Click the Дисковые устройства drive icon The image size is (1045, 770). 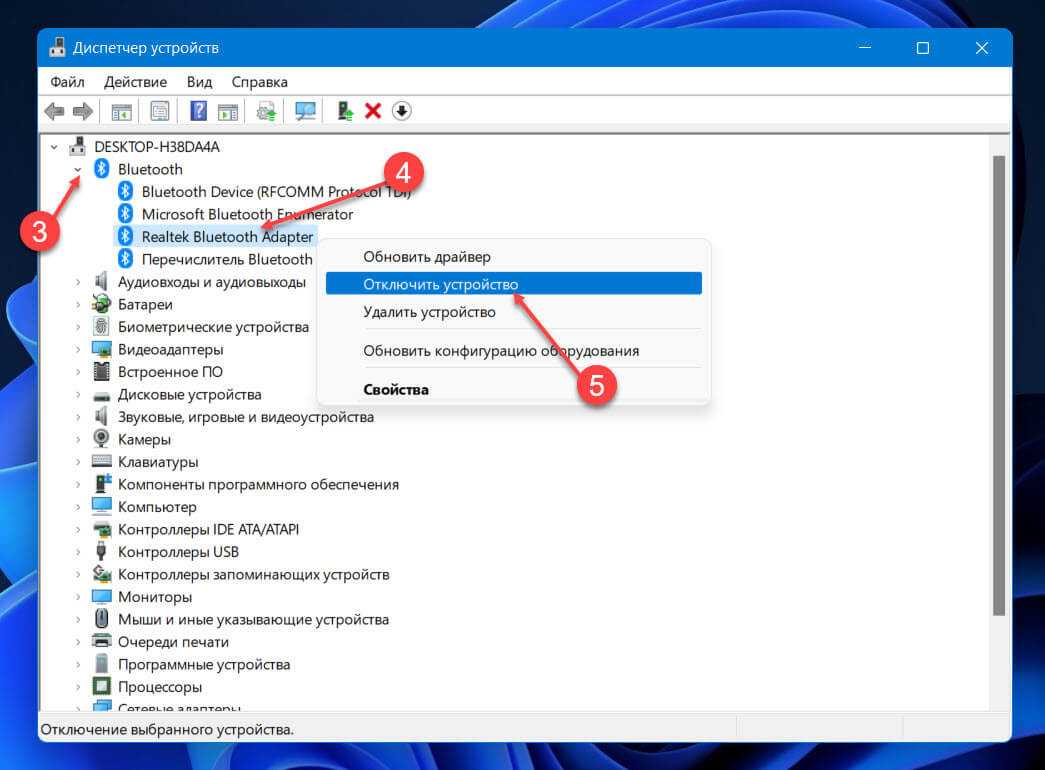pos(101,395)
